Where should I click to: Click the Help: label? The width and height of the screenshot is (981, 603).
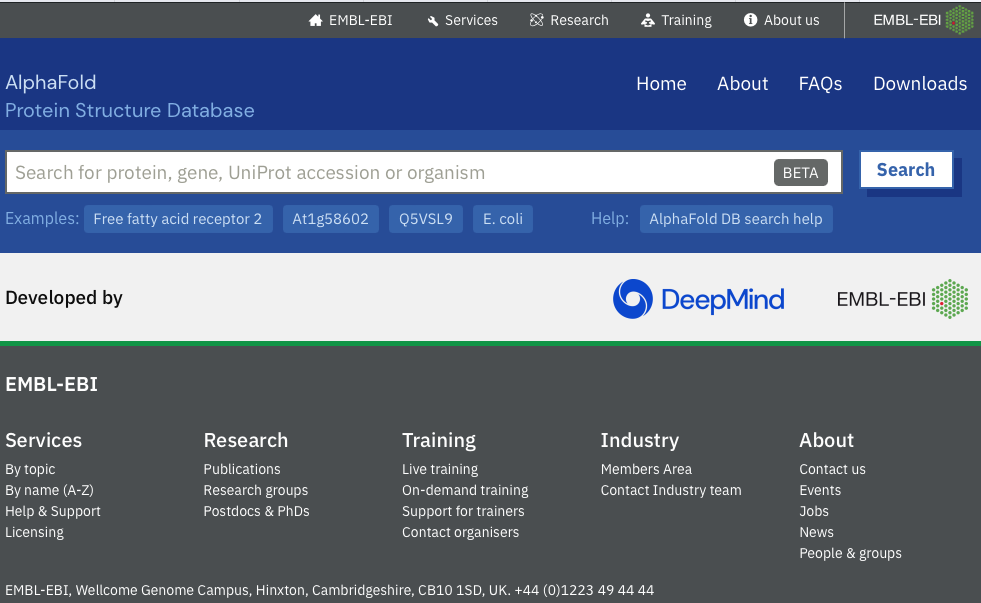pyautogui.click(x=610, y=219)
